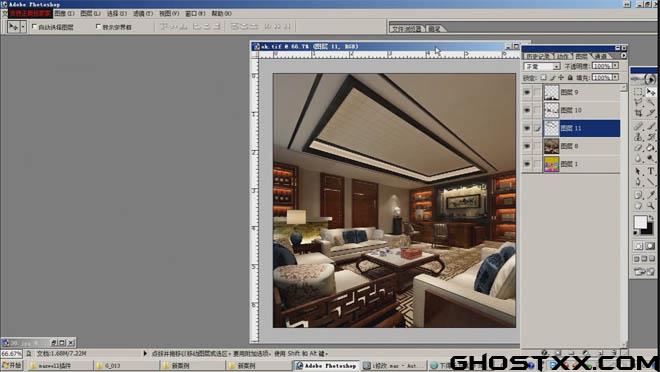Choose the Eraser tool in the toolbox
Screen dimensions: 660x372
tap(639, 148)
